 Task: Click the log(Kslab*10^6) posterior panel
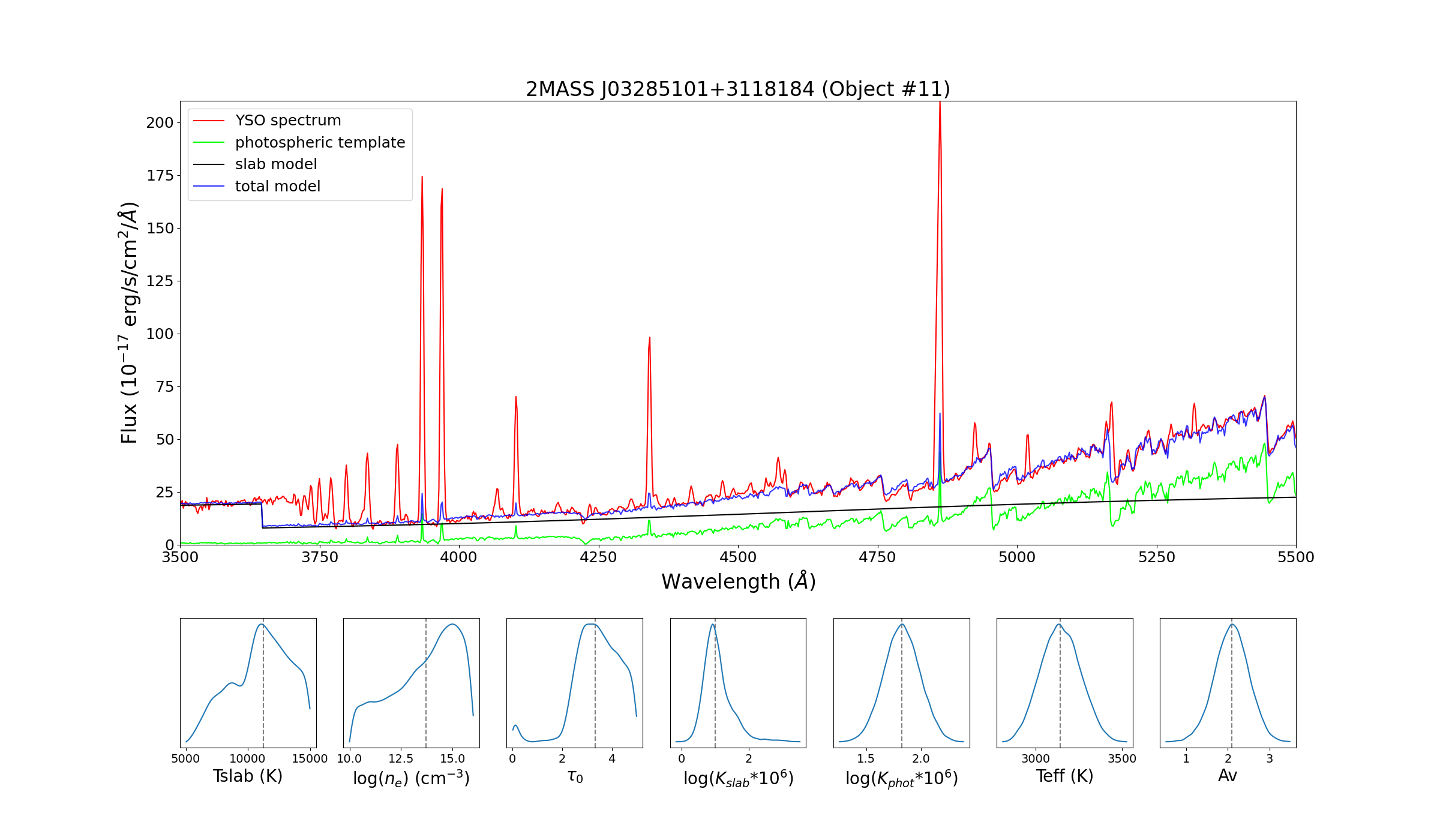(x=738, y=683)
